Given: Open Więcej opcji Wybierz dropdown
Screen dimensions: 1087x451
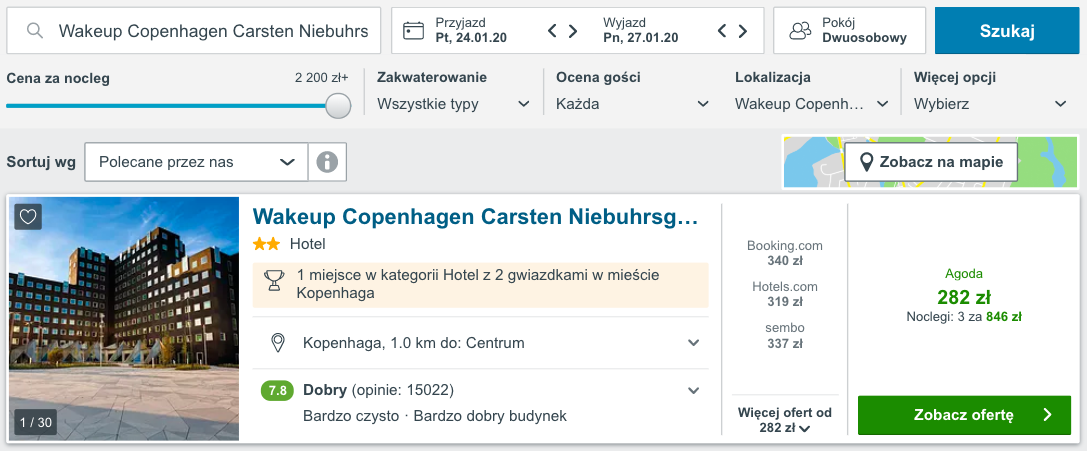Looking at the screenshot, I should [991, 104].
